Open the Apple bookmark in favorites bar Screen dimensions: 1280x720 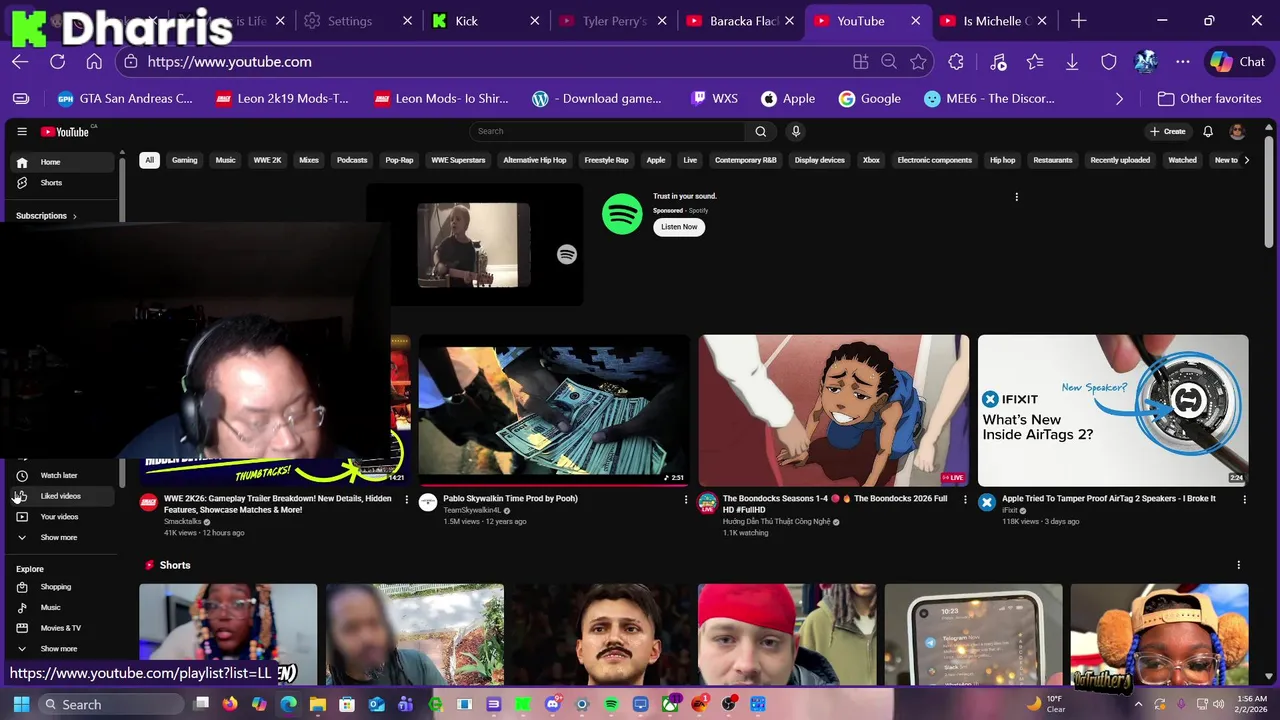(x=788, y=98)
